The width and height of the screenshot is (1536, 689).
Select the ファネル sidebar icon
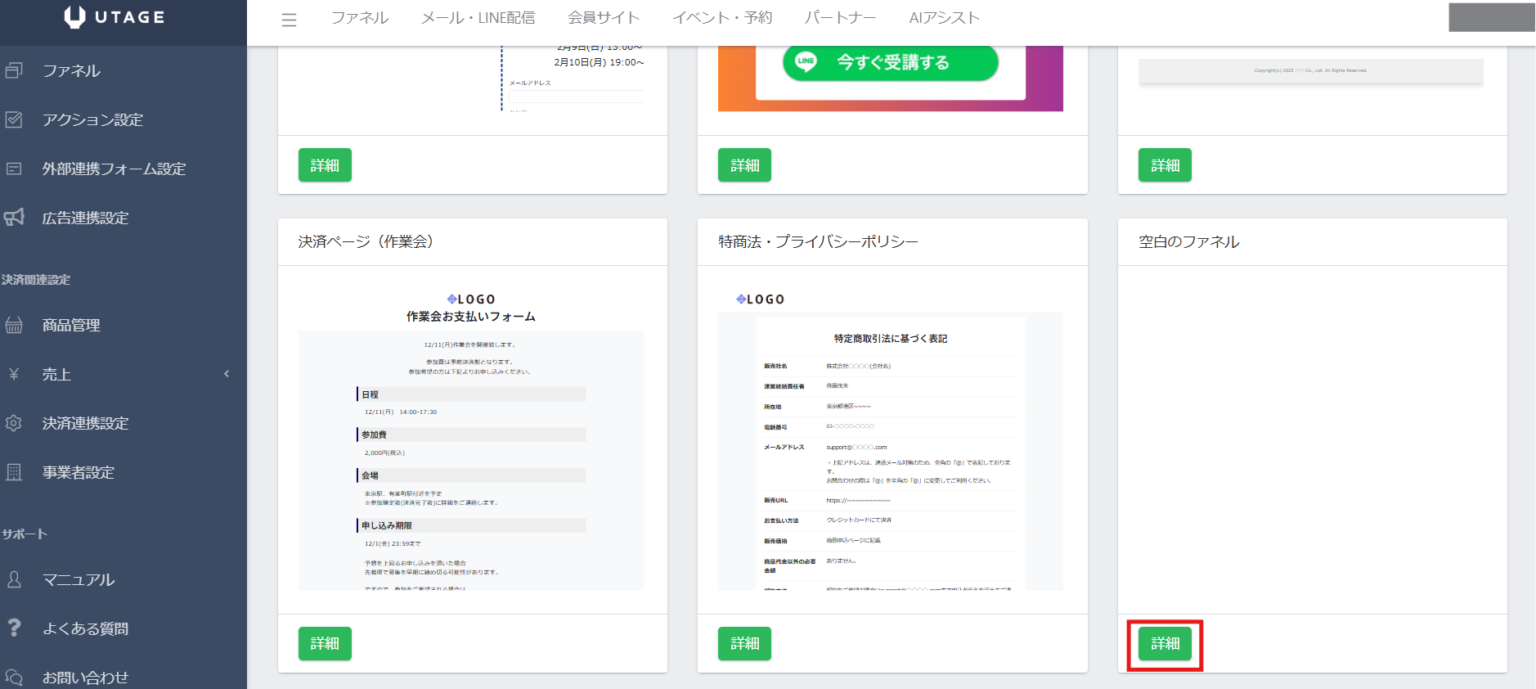click(x=14, y=70)
